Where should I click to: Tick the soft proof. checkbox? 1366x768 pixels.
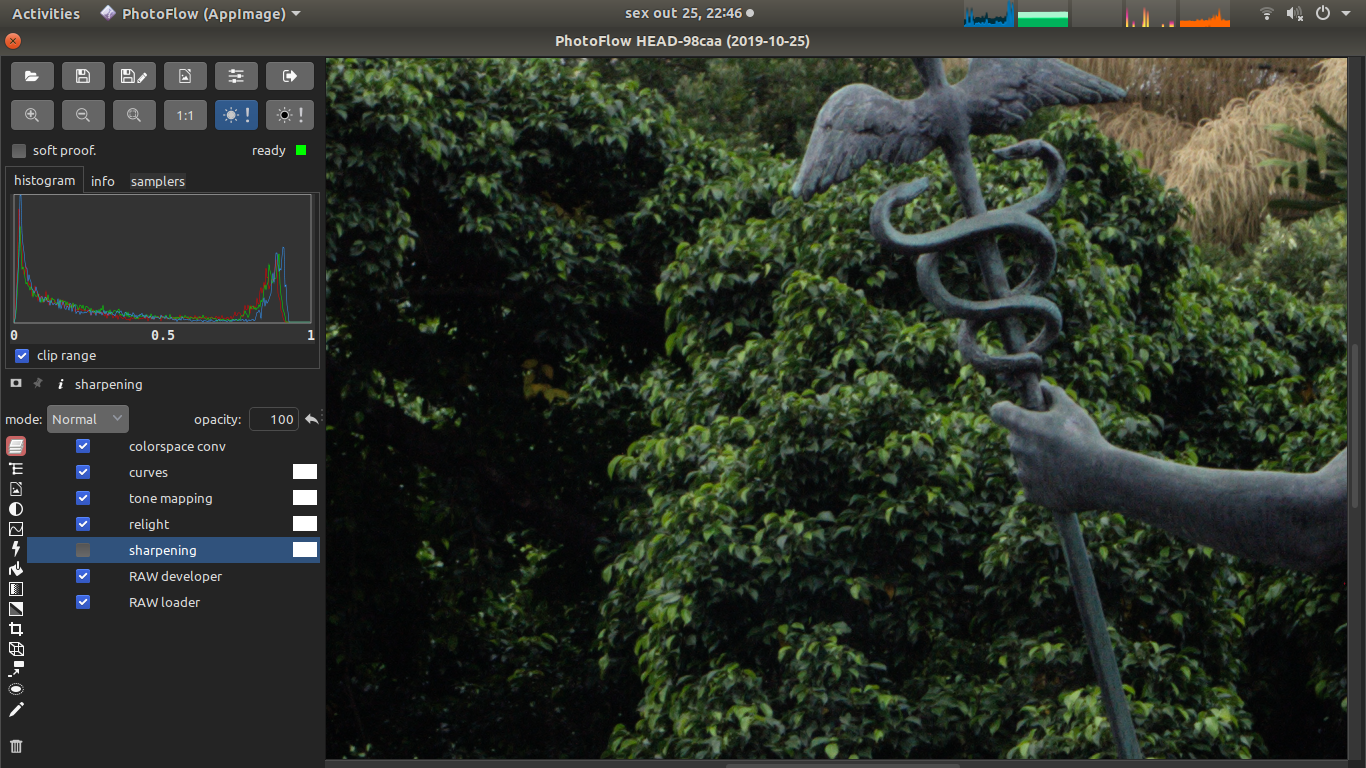pyautogui.click(x=19, y=151)
